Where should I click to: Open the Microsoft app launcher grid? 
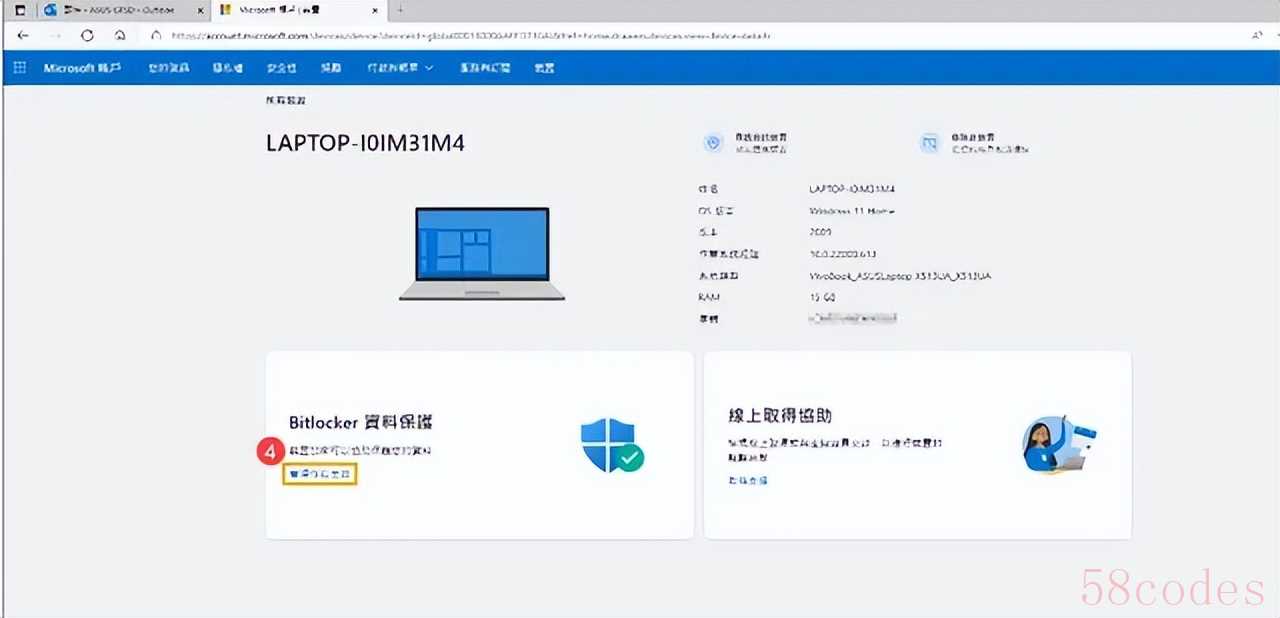click(19, 68)
